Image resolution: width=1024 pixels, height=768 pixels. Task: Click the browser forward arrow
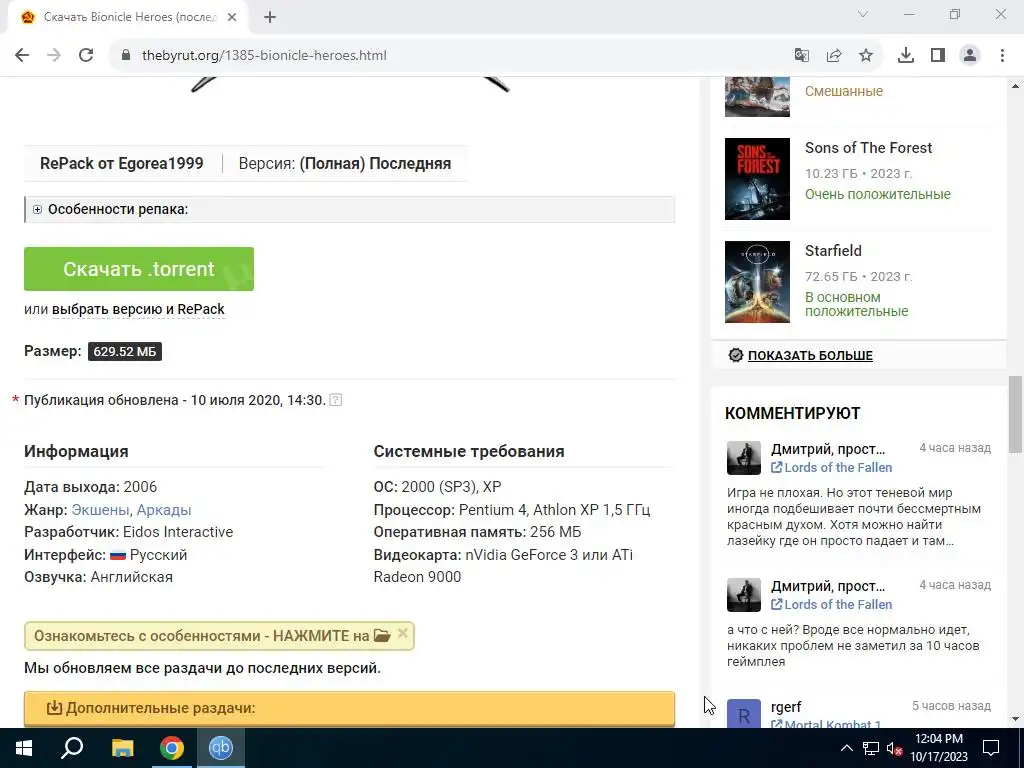[x=54, y=56]
